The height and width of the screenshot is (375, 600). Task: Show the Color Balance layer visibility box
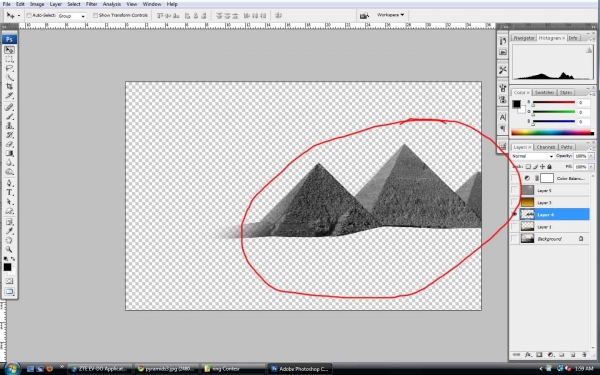515,178
